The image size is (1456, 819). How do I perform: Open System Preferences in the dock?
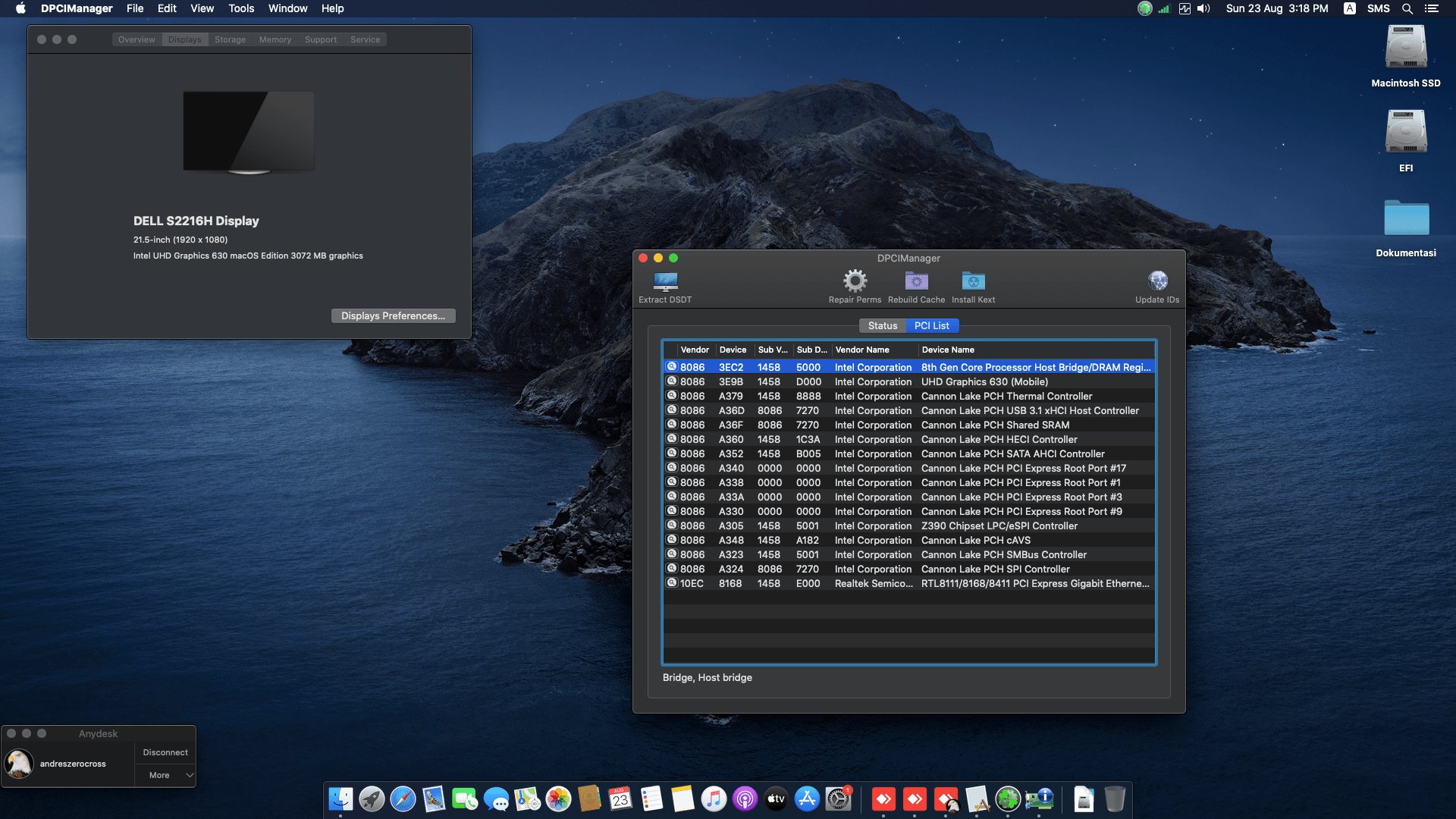[x=838, y=799]
